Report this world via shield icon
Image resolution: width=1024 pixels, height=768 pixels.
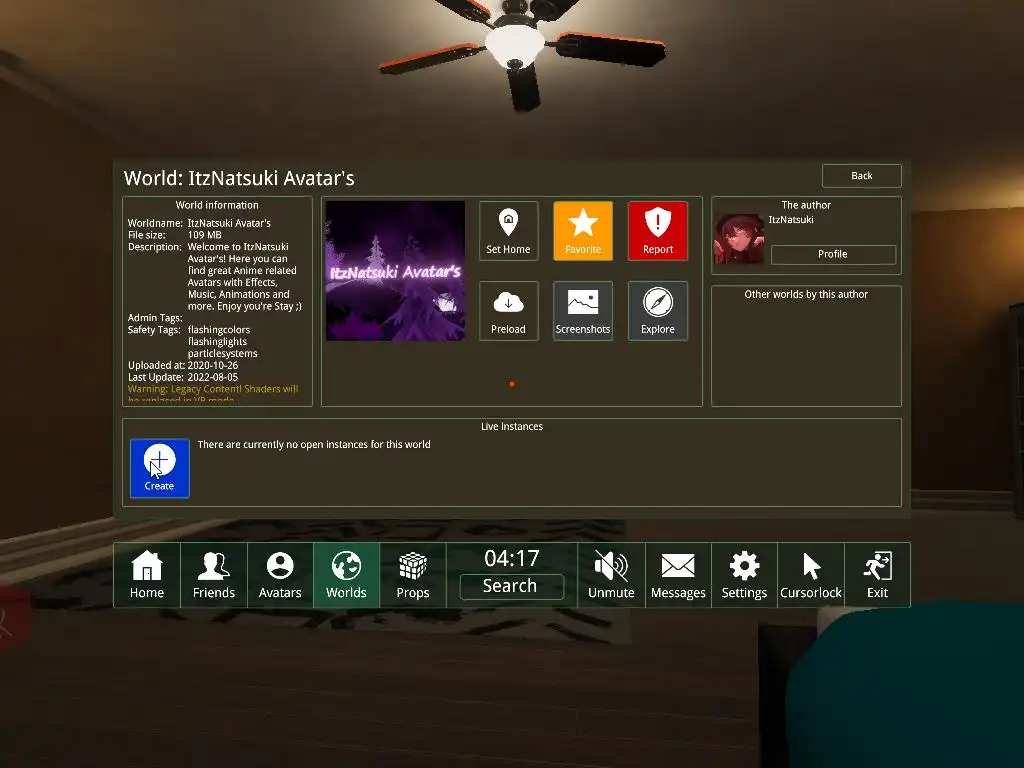[658, 231]
